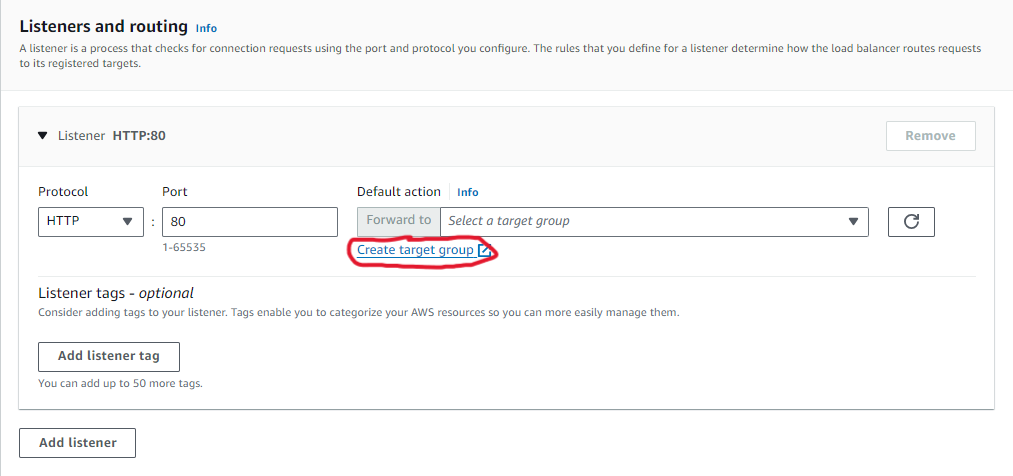The image size is (1013, 476).
Task: Click the refresh target groups icon button
Action: click(x=911, y=222)
